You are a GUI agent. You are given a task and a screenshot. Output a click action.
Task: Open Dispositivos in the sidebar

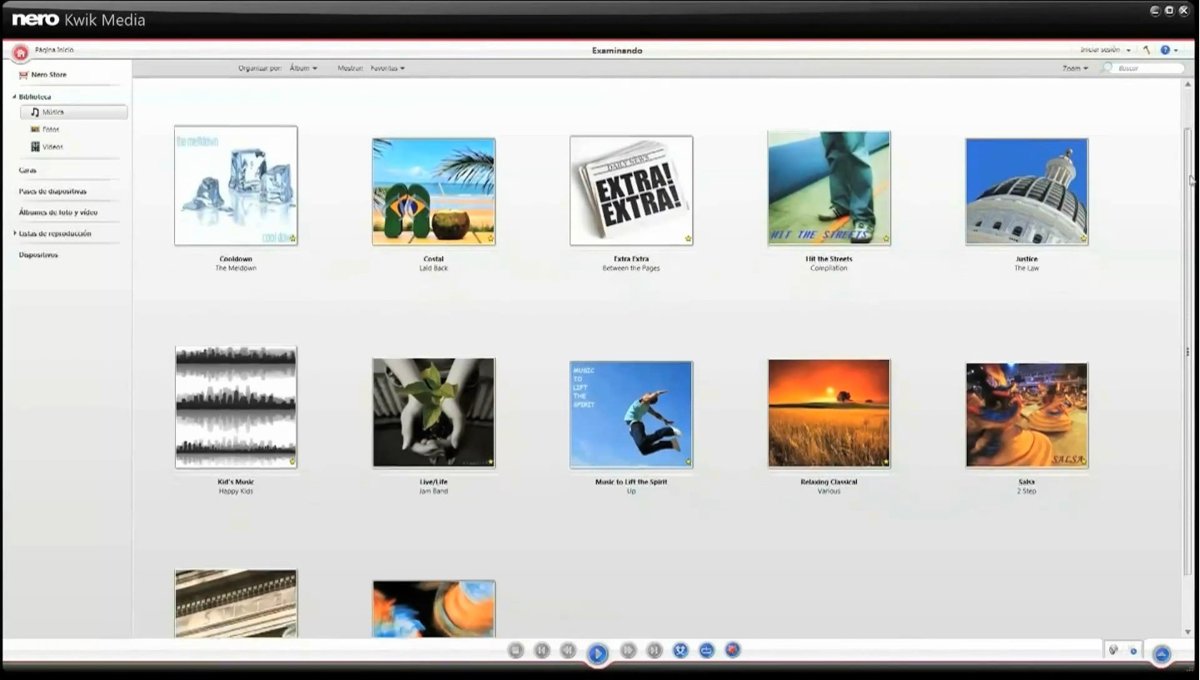(x=38, y=255)
